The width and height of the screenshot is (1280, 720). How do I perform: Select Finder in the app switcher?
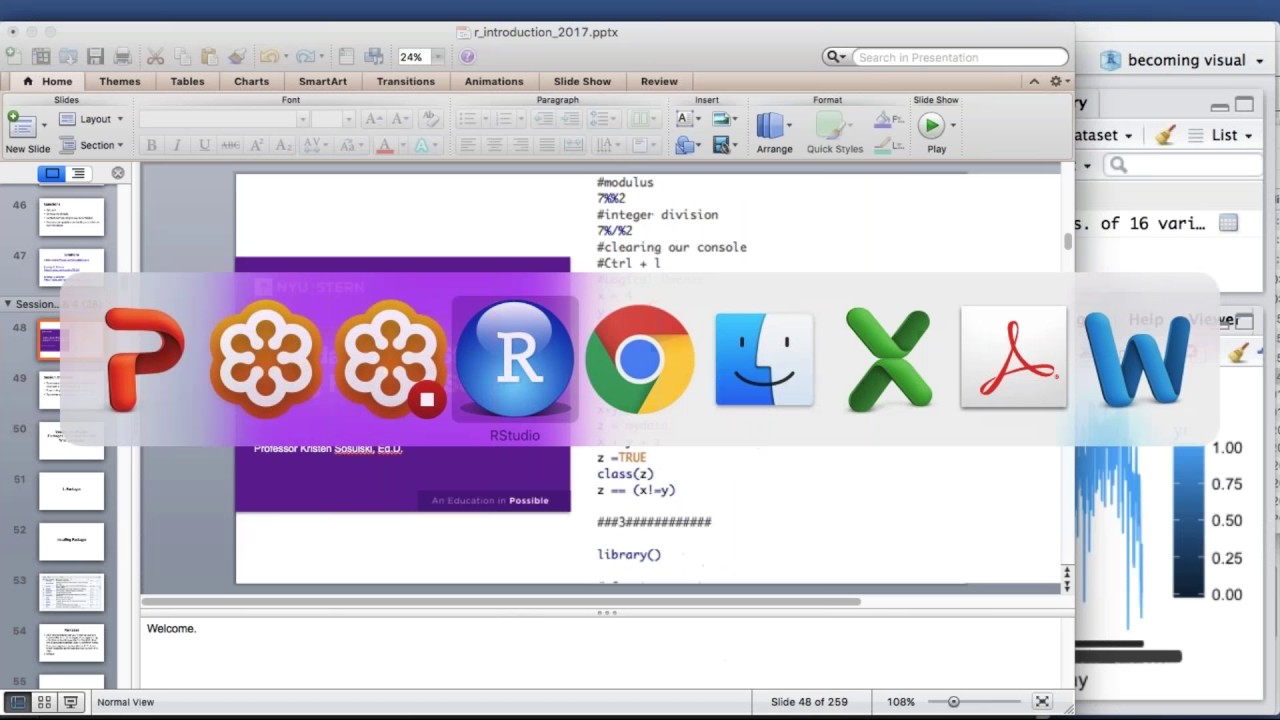pyautogui.click(x=764, y=359)
